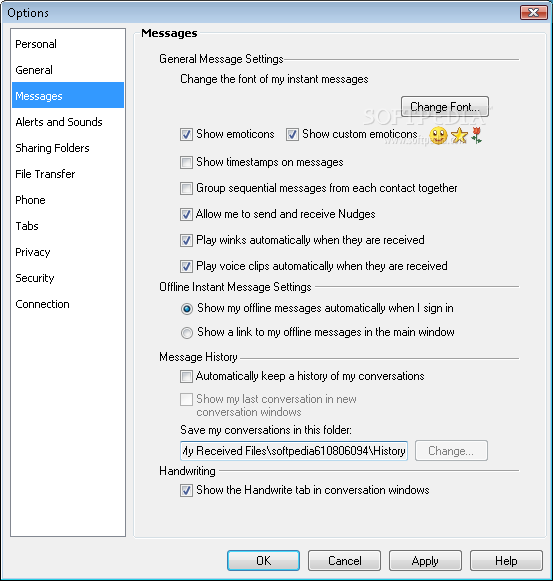Viewport: 553px width, 581px height.
Task: Switch to the General category
Action: (x=68, y=70)
